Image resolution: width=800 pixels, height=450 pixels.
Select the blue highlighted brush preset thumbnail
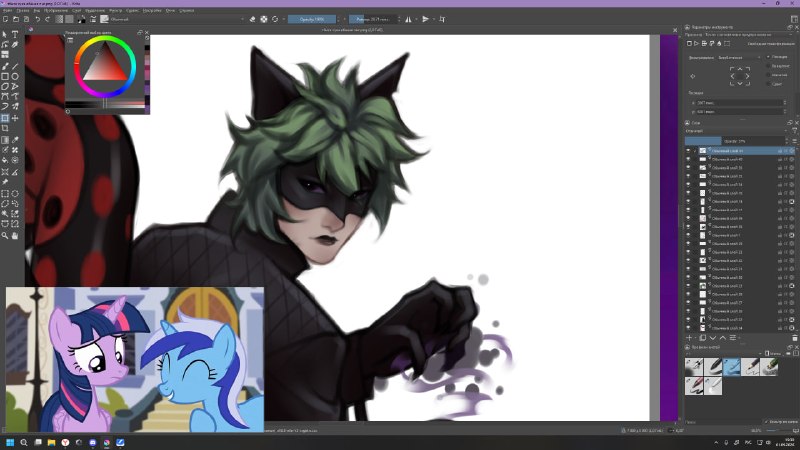(x=731, y=366)
